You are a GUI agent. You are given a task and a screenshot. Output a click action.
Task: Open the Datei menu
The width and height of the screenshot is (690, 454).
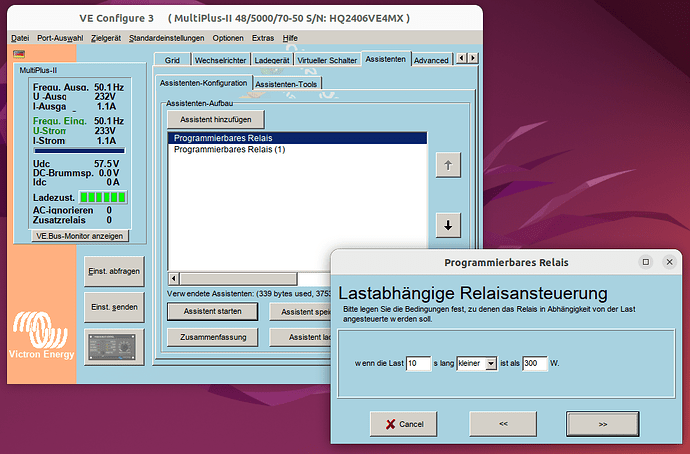tap(20, 38)
